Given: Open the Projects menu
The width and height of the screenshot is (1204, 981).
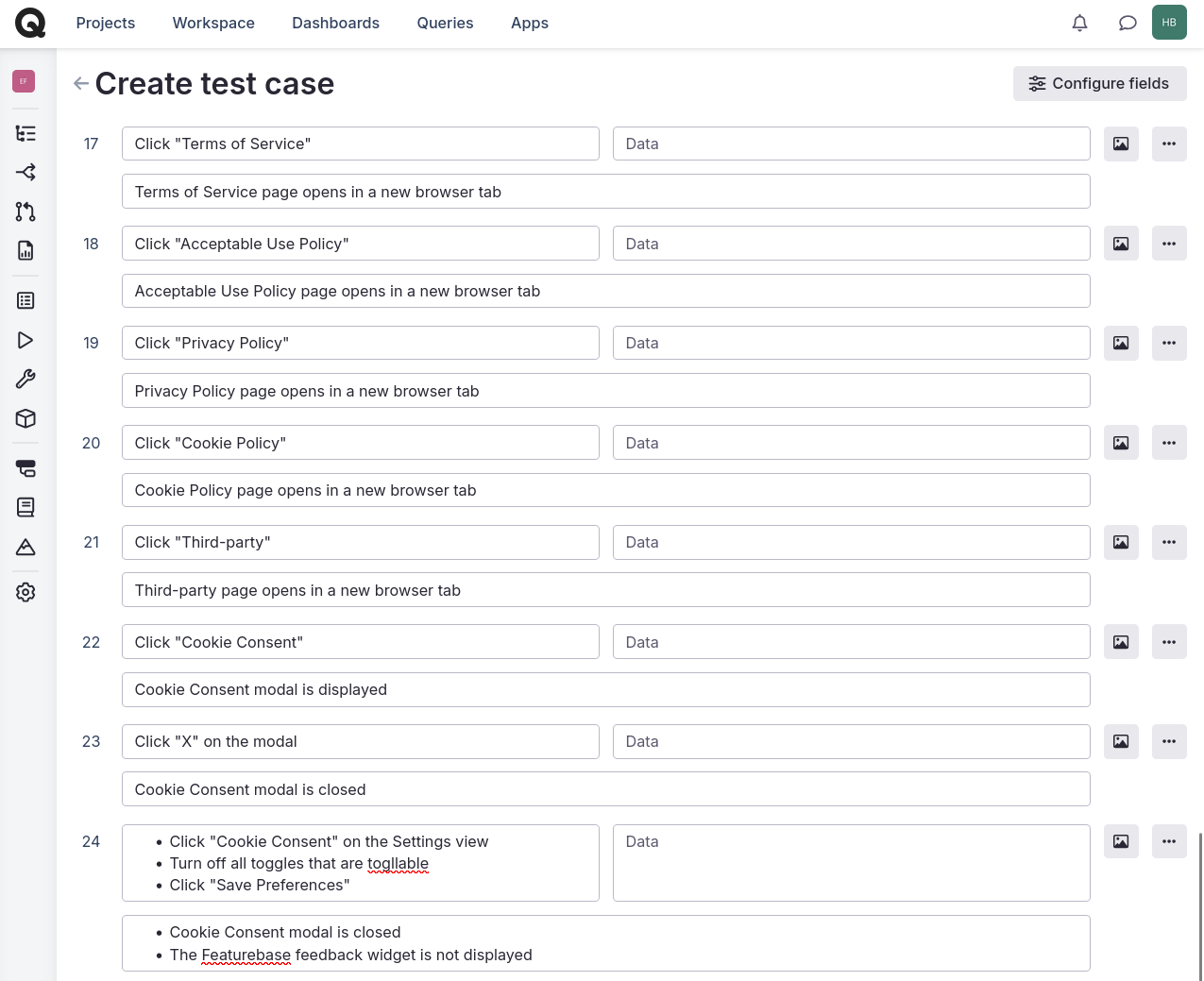Looking at the screenshot, I should pyautogui.click(x=106, y=23).
